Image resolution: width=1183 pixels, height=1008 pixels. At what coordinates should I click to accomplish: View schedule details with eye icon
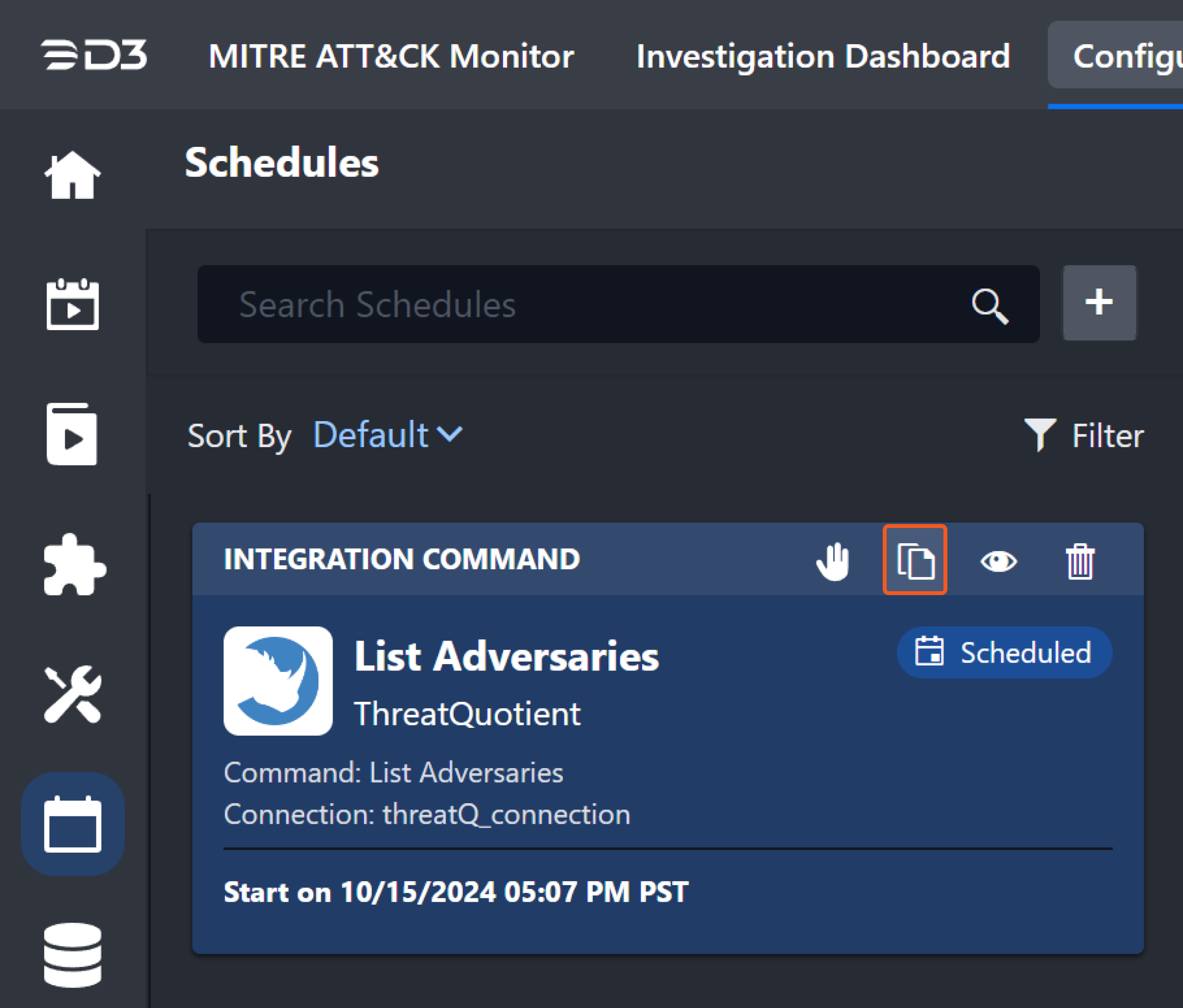[x=998, y=561]
